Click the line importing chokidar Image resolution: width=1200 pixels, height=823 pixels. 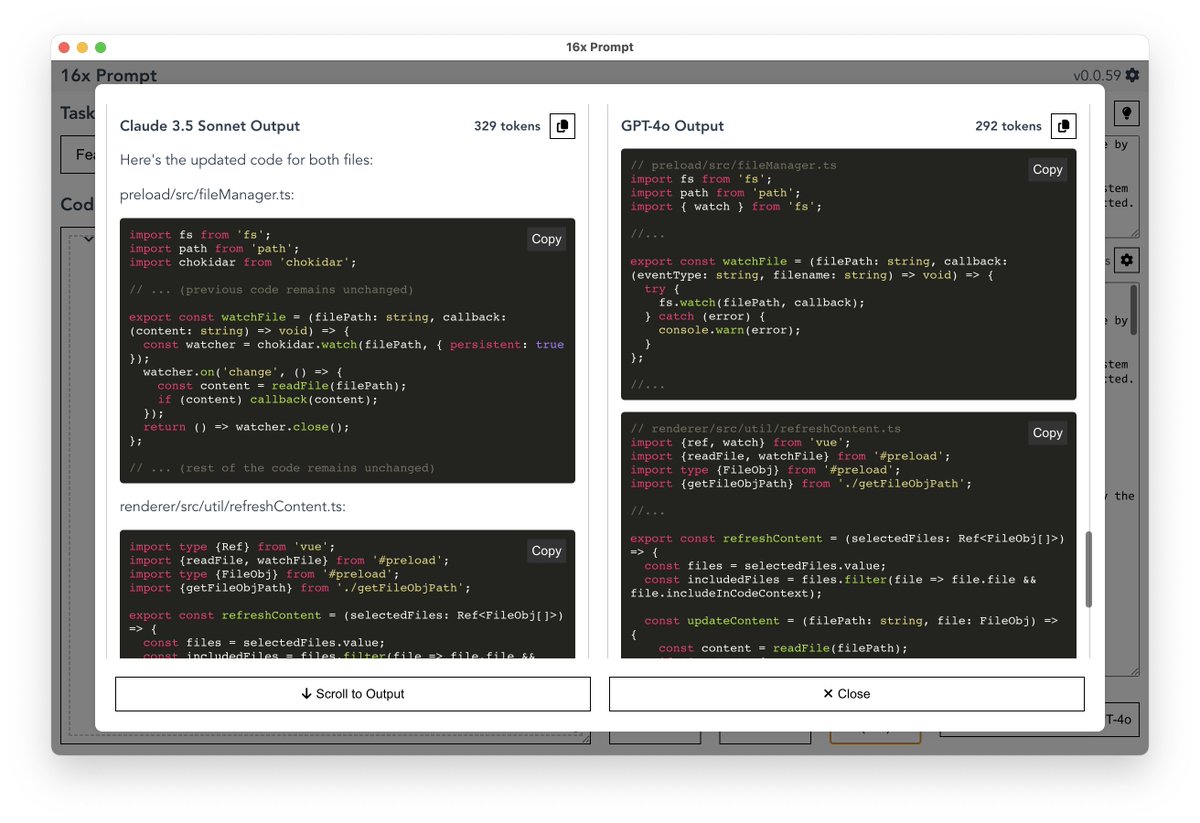243,262
